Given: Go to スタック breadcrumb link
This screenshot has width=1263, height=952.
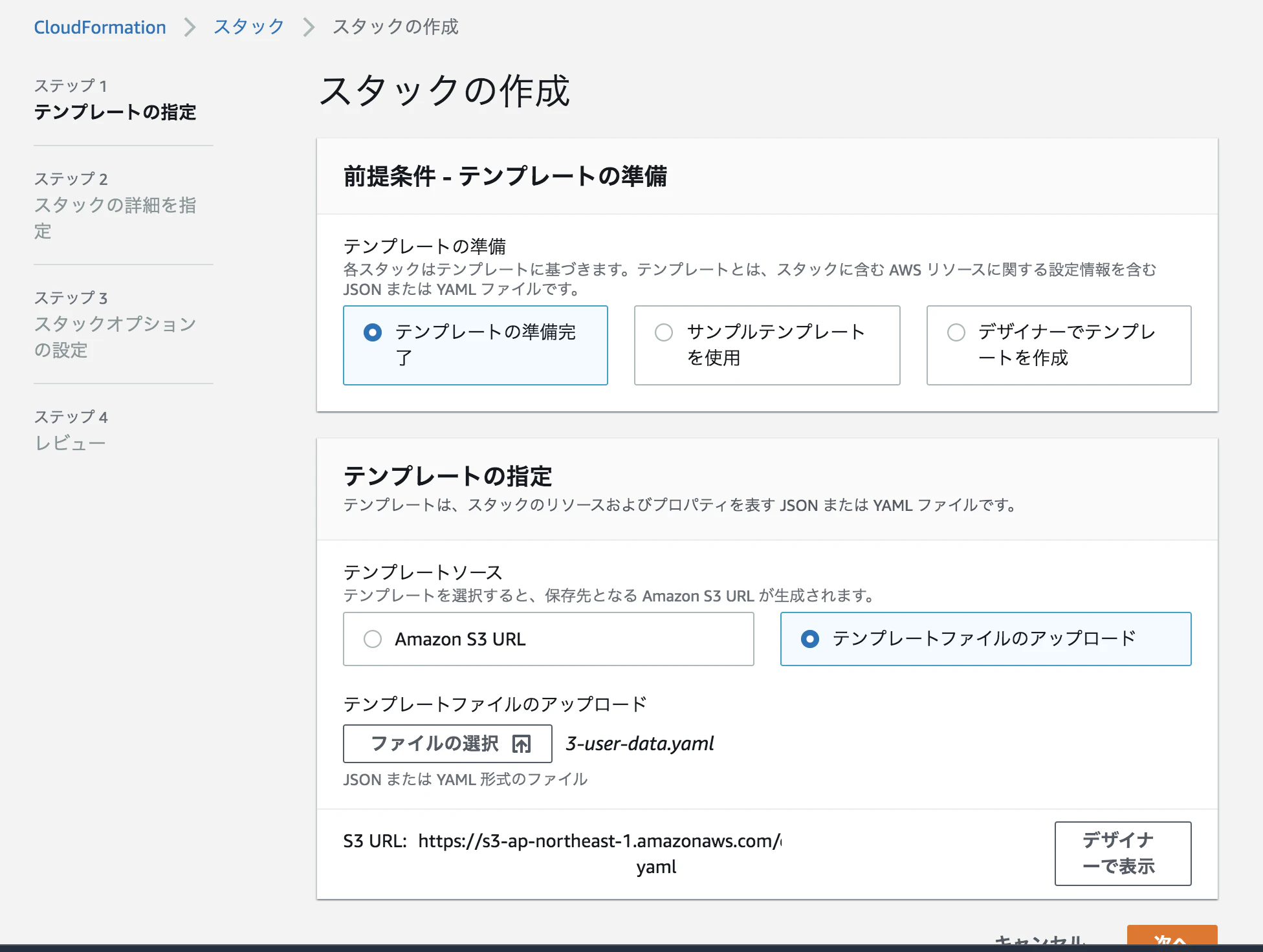Looking at the screenshot, I should tap(249, 27).
